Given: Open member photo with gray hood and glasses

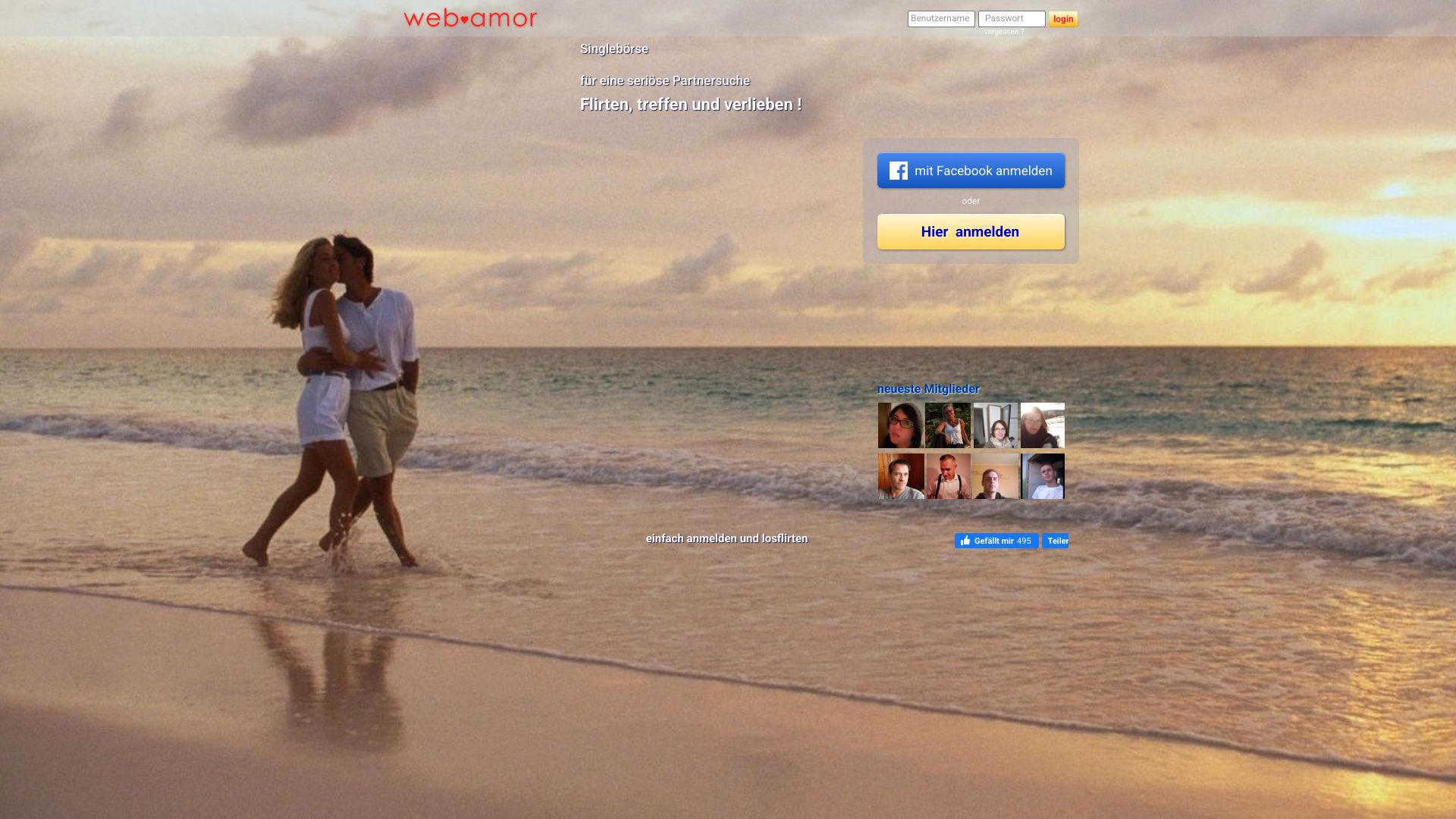Looking at the screenshot, I should pyautogui.click(x=900, y=425).
